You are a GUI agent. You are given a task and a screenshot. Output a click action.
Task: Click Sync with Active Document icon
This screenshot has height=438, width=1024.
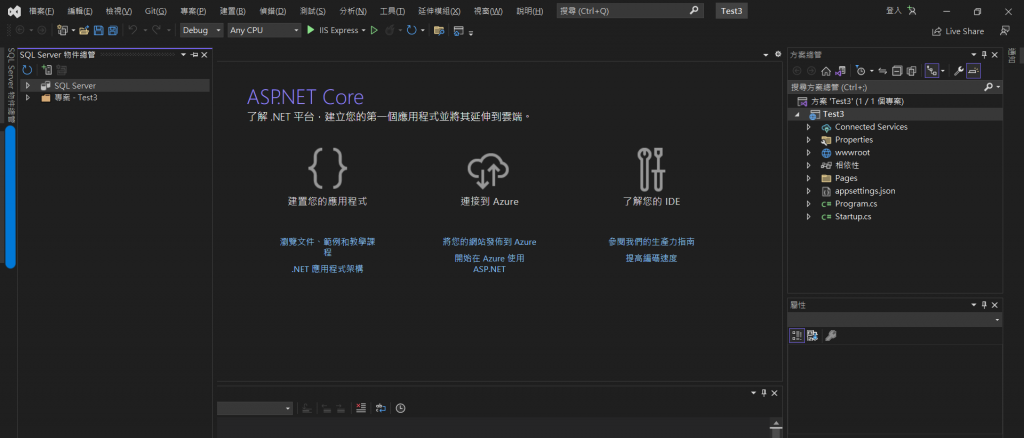[882, 70]
